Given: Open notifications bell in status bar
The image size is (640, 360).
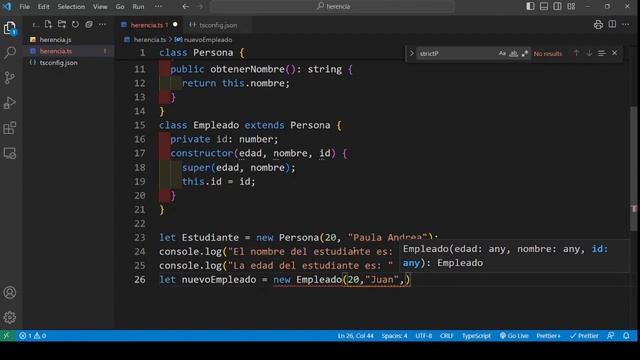Looking at the screenshot, I should [x=626, y=336].
